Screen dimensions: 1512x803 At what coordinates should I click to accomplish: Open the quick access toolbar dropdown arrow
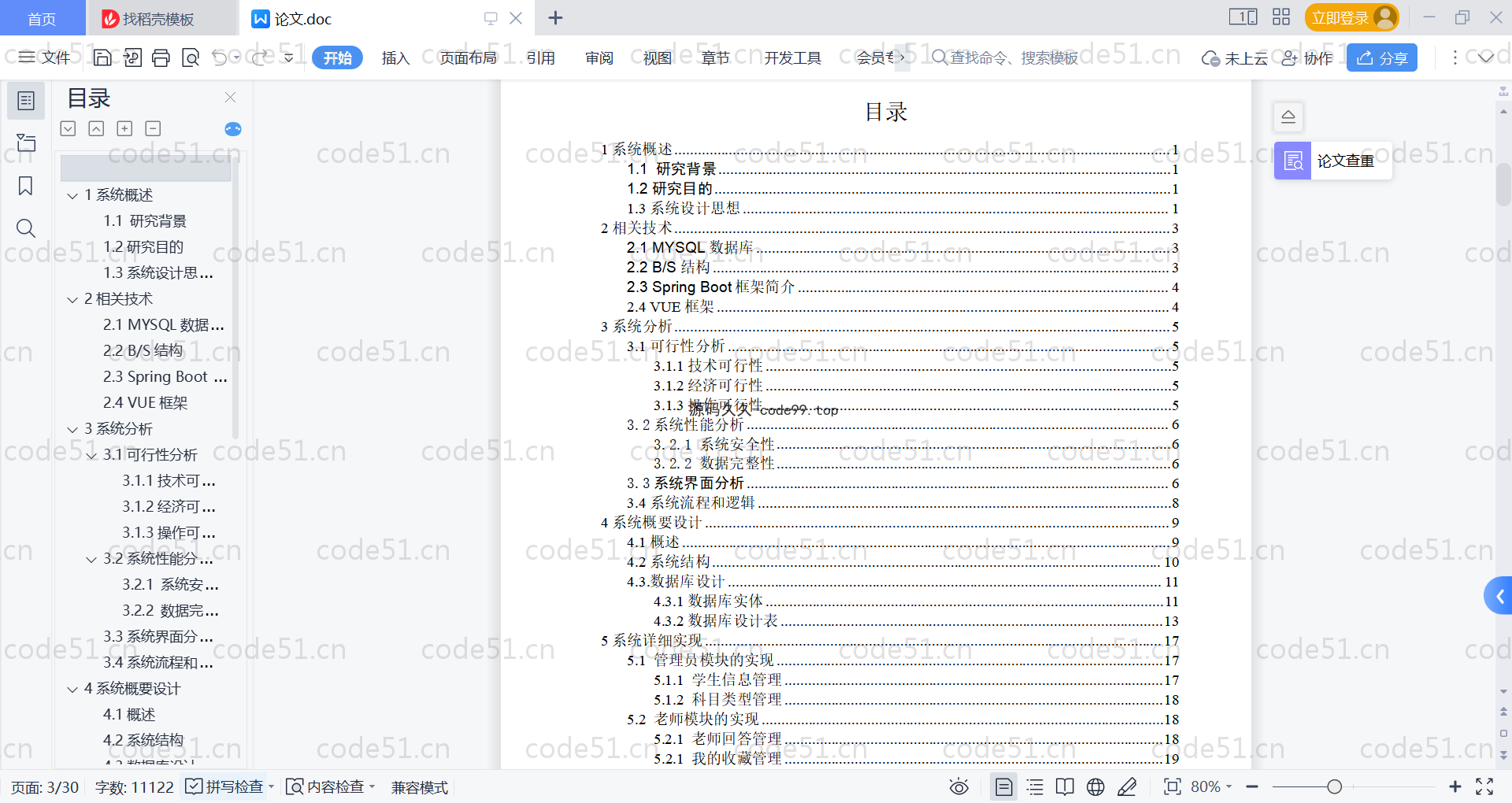pyautogui.click(x=289, y=57)
